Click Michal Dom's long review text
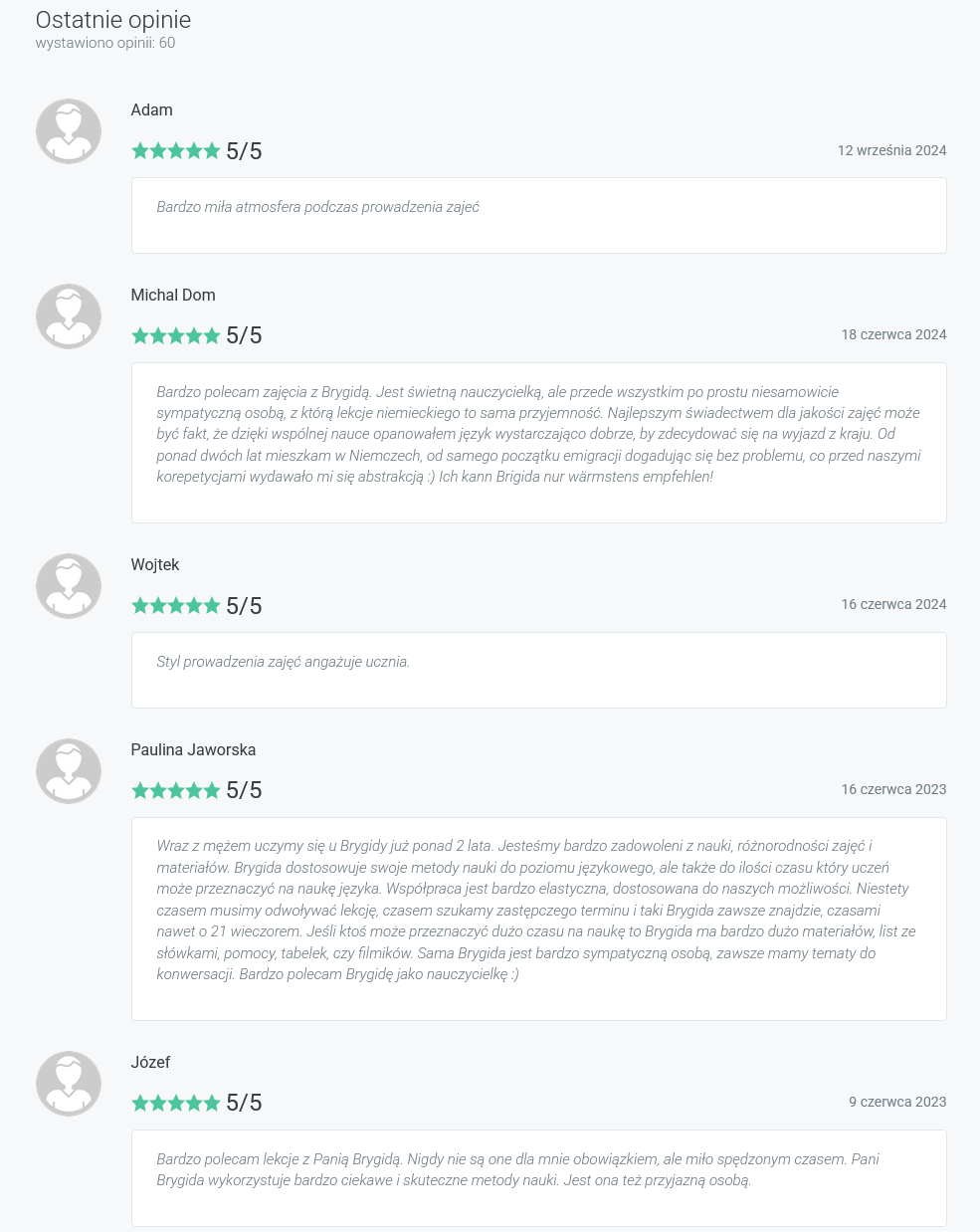The image size is (980, 1232). point(538,435)
